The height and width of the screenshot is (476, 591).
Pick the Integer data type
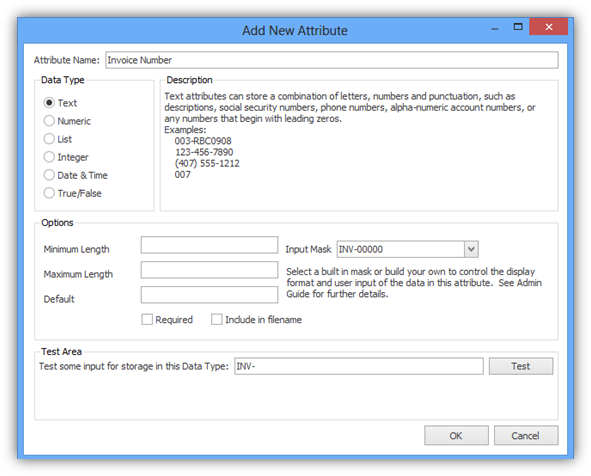[x=49, y=157]
